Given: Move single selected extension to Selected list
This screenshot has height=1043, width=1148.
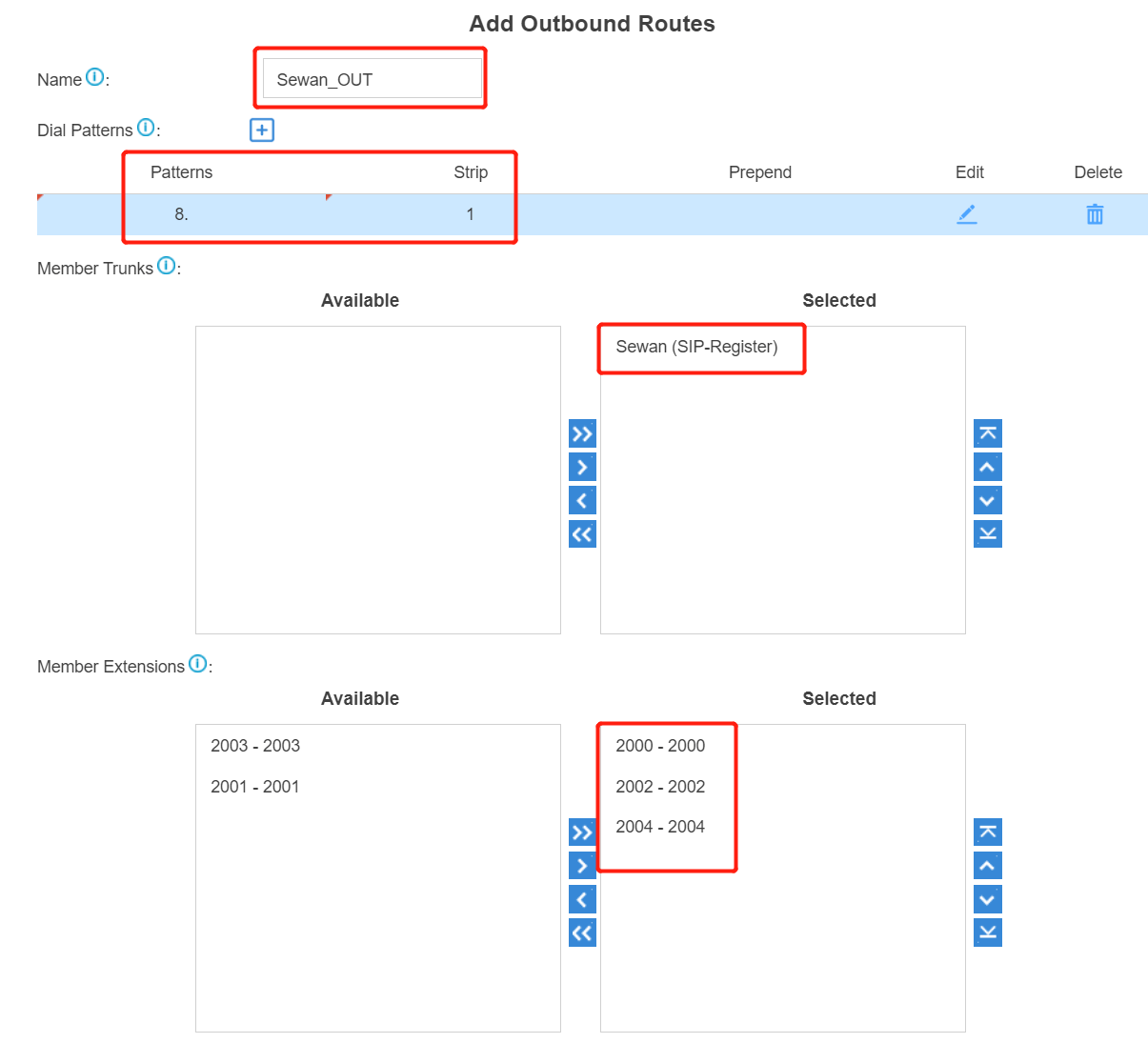Looking at the screenshot, I should [x=582, y=865].
